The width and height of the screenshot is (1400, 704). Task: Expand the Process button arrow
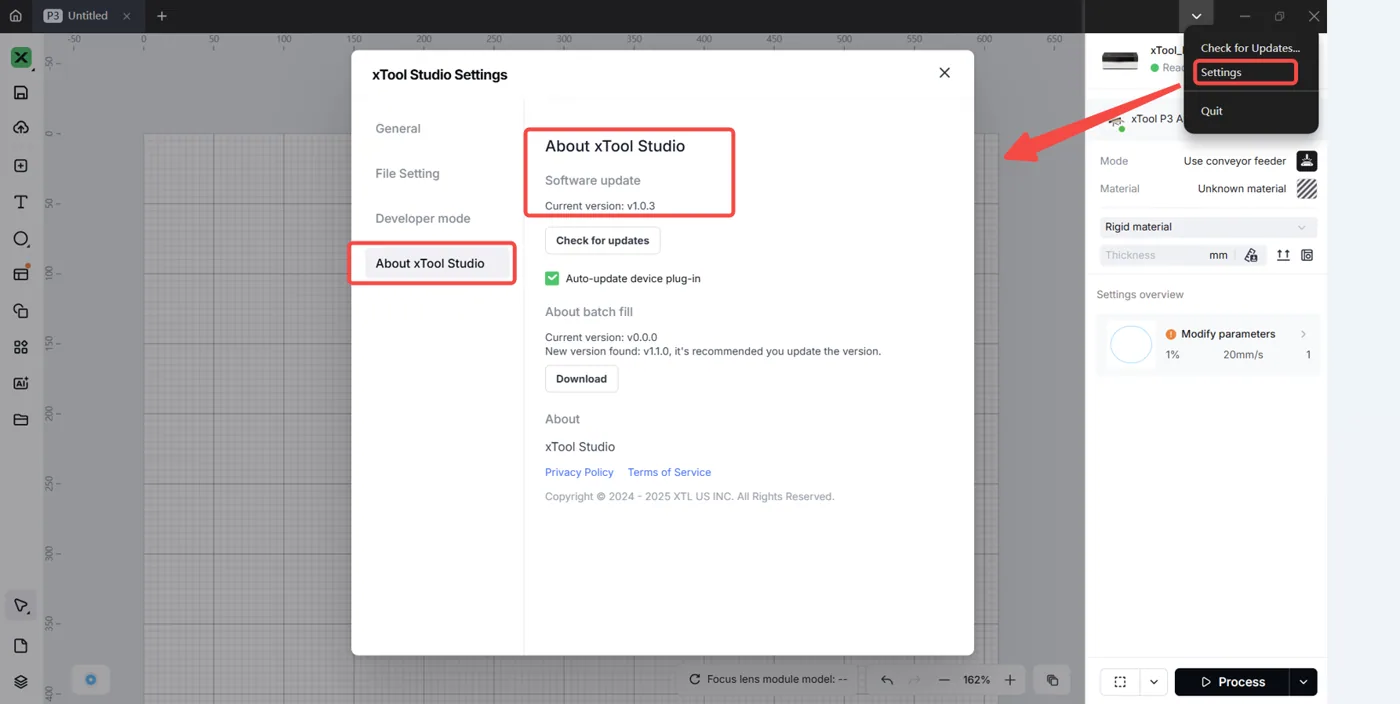(x=1303, y=682)
